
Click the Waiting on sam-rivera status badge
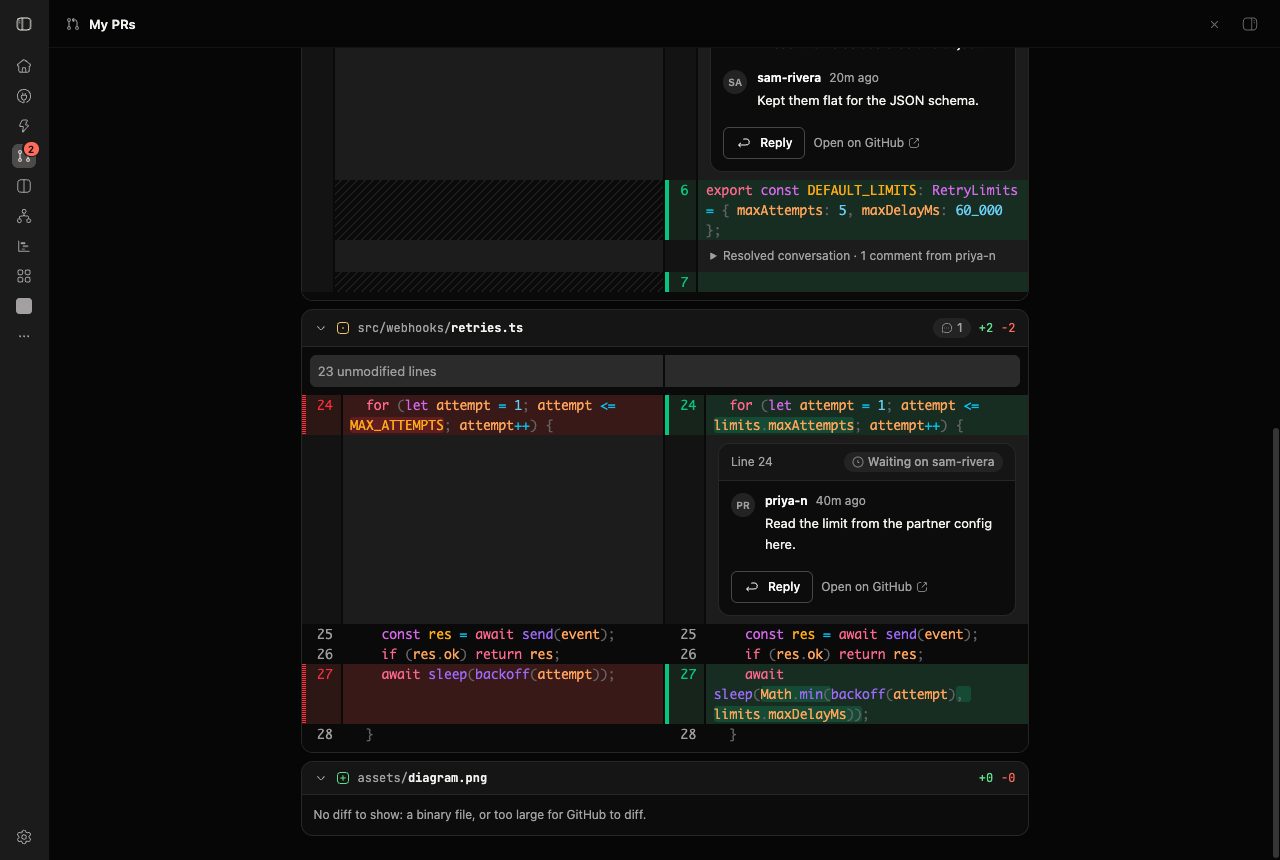923,462
